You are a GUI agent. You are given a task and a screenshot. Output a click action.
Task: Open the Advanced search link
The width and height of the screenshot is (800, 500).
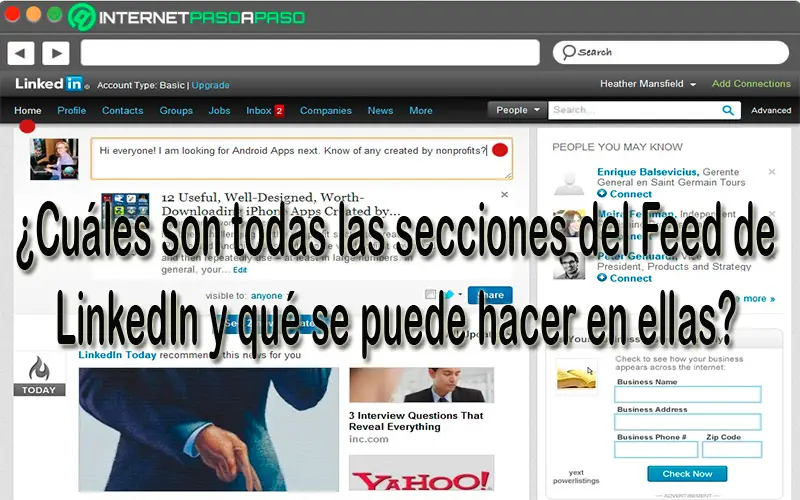pos(770,110)
